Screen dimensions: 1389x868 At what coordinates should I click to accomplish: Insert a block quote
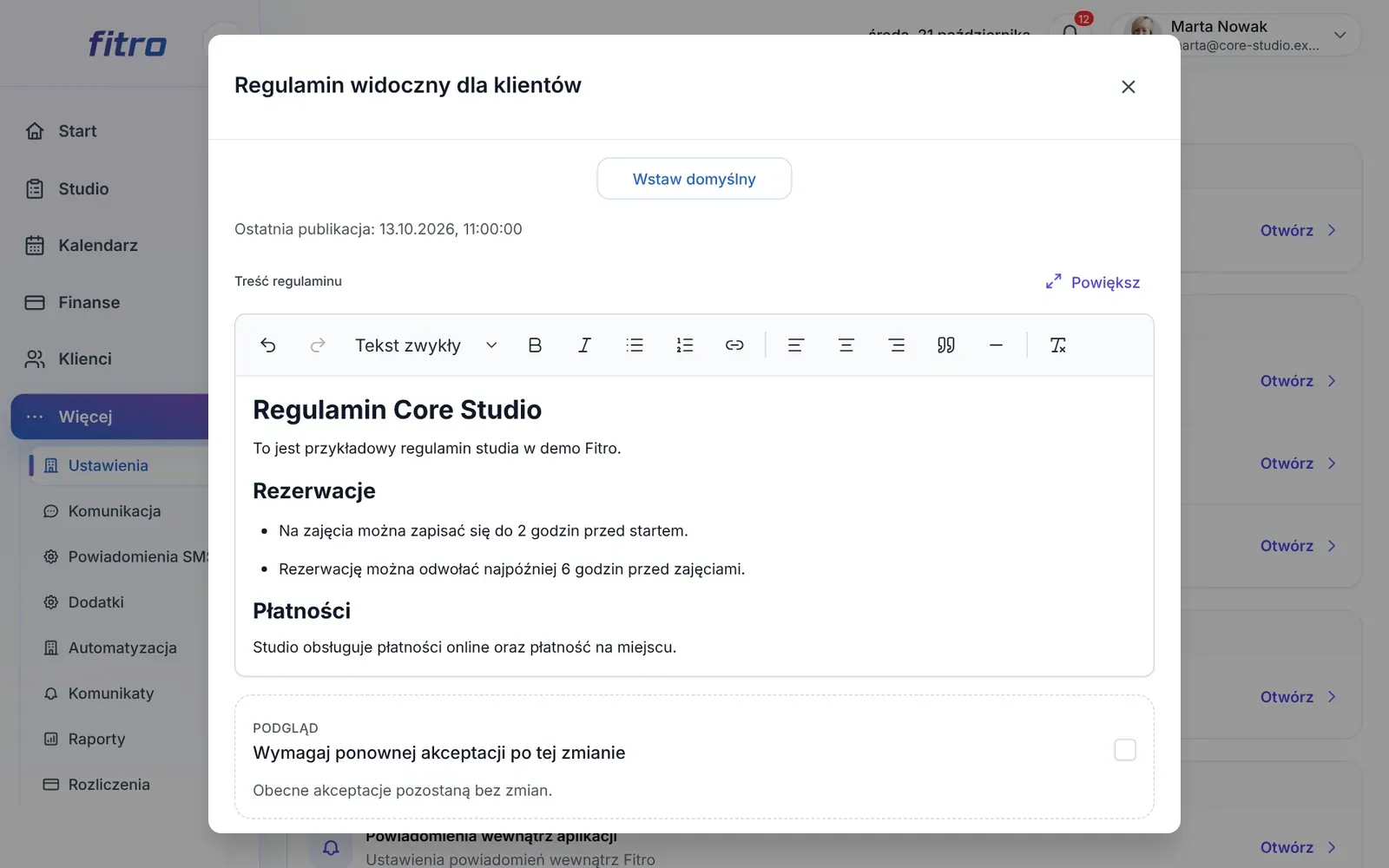(946, 345)
